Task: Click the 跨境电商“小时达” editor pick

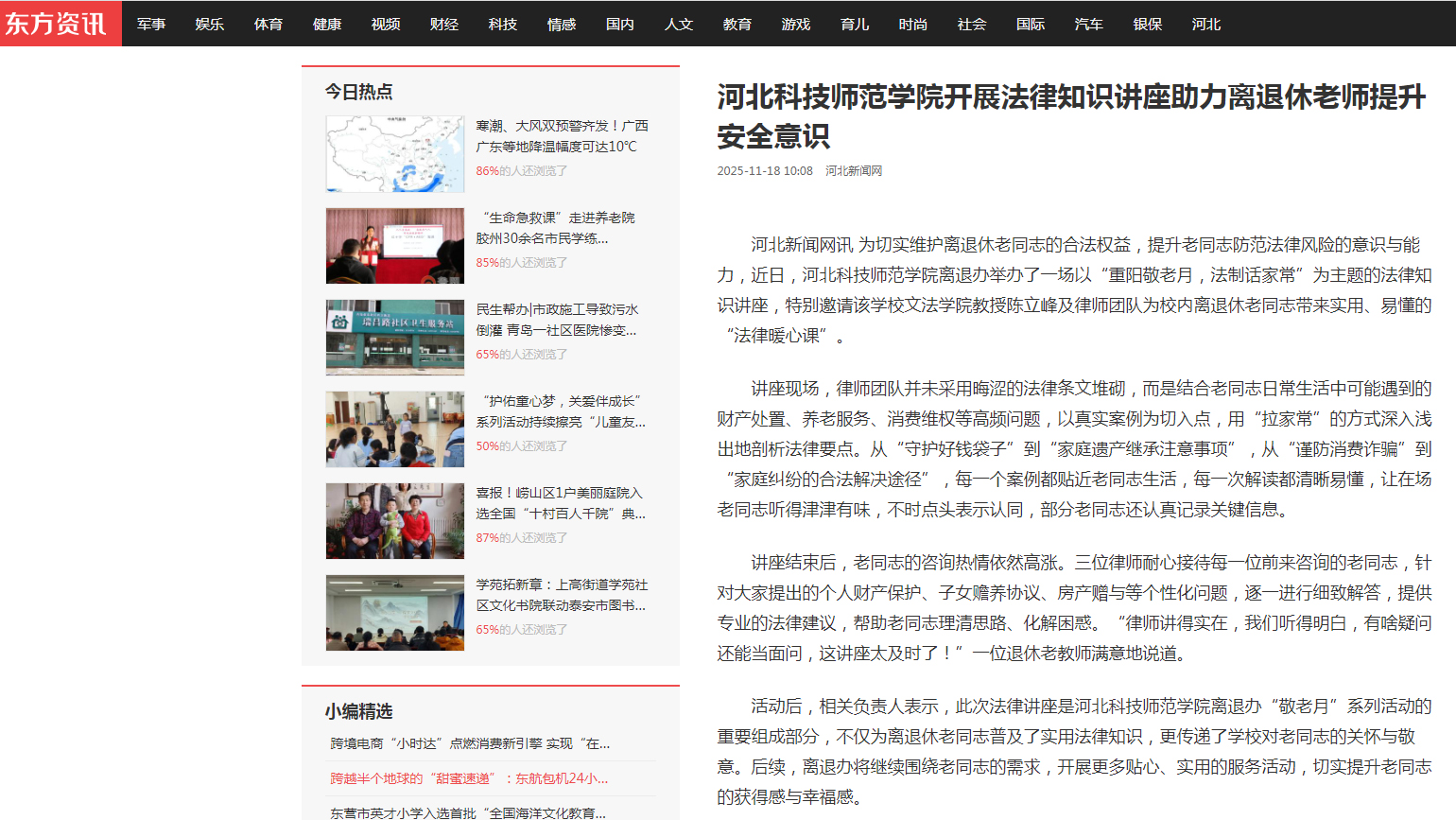Action: 470,743
